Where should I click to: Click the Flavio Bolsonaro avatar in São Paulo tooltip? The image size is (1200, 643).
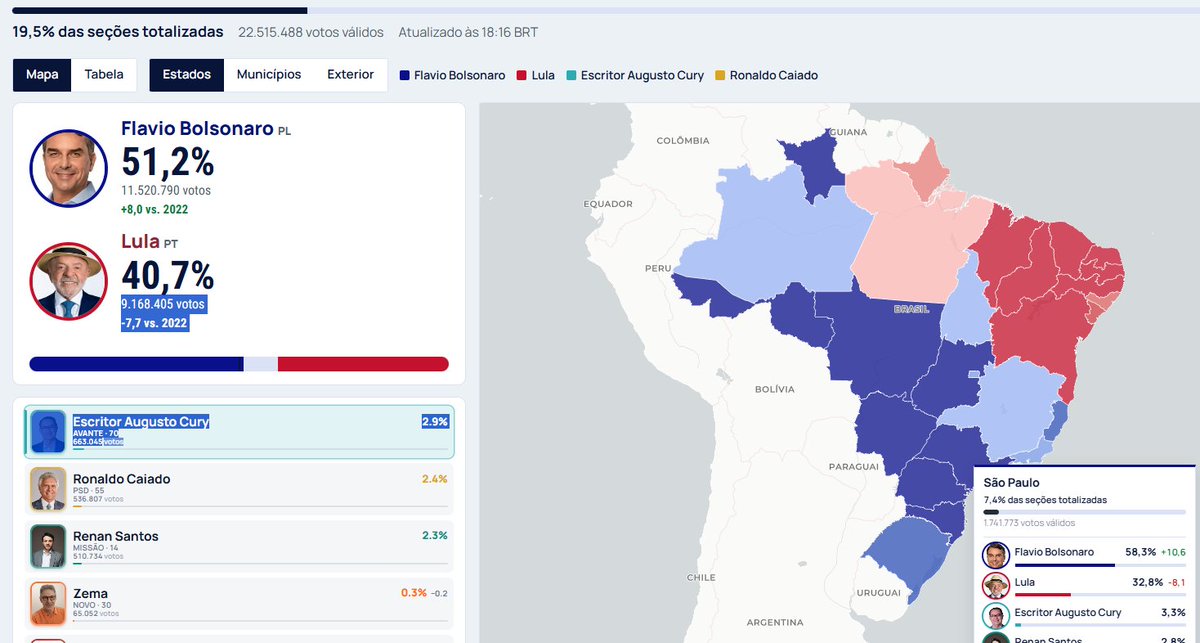click(x=994, y=555)
